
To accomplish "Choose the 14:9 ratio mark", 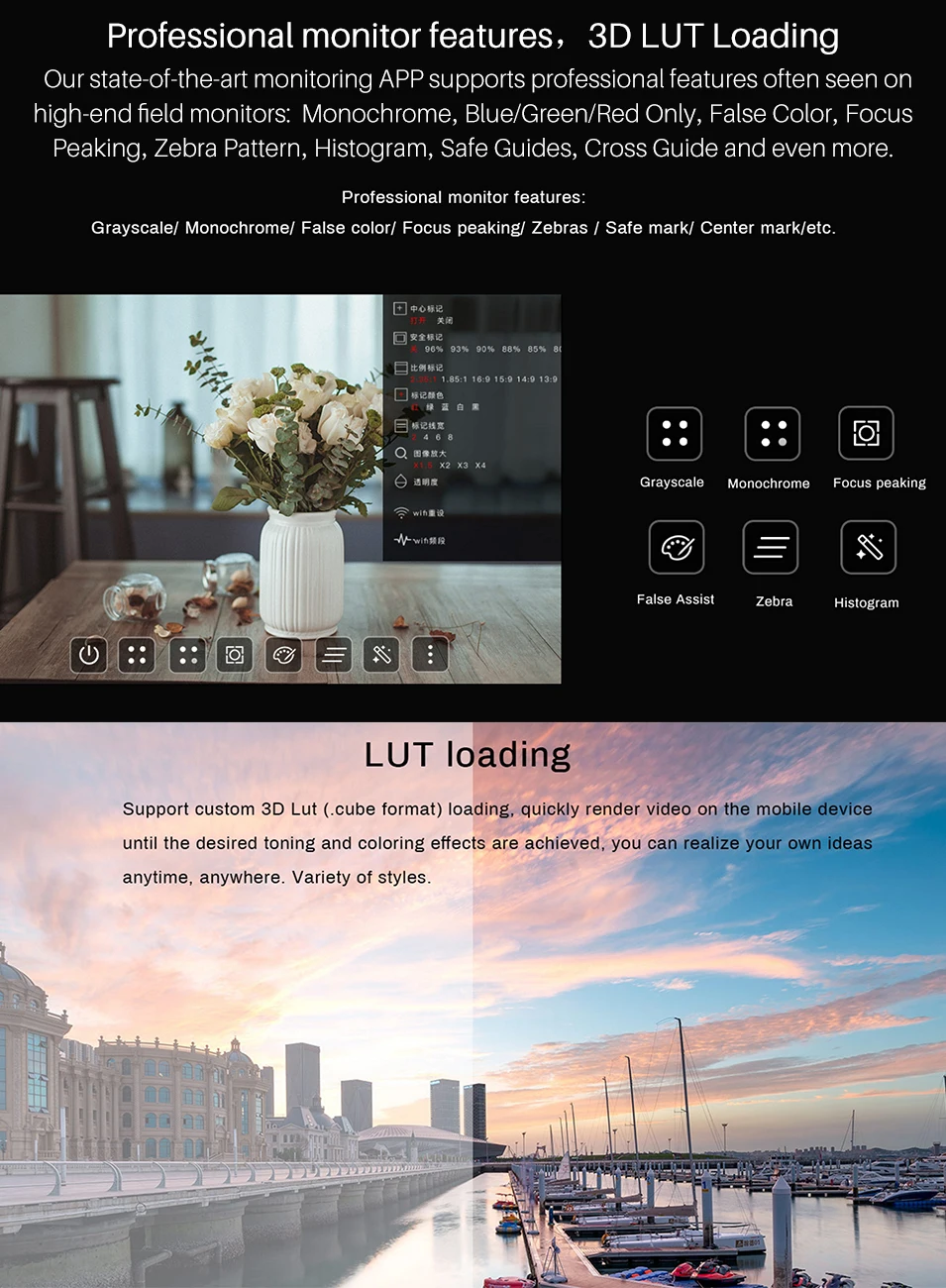I will pos(526,379).
